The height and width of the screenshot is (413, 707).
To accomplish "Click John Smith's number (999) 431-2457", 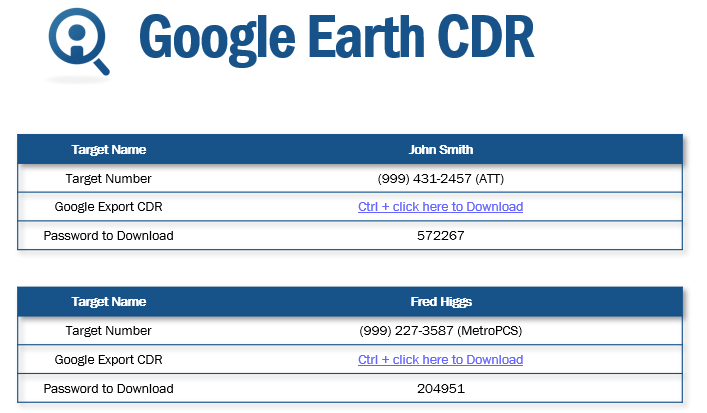I will pyautogui.click(x=424, y=179).
